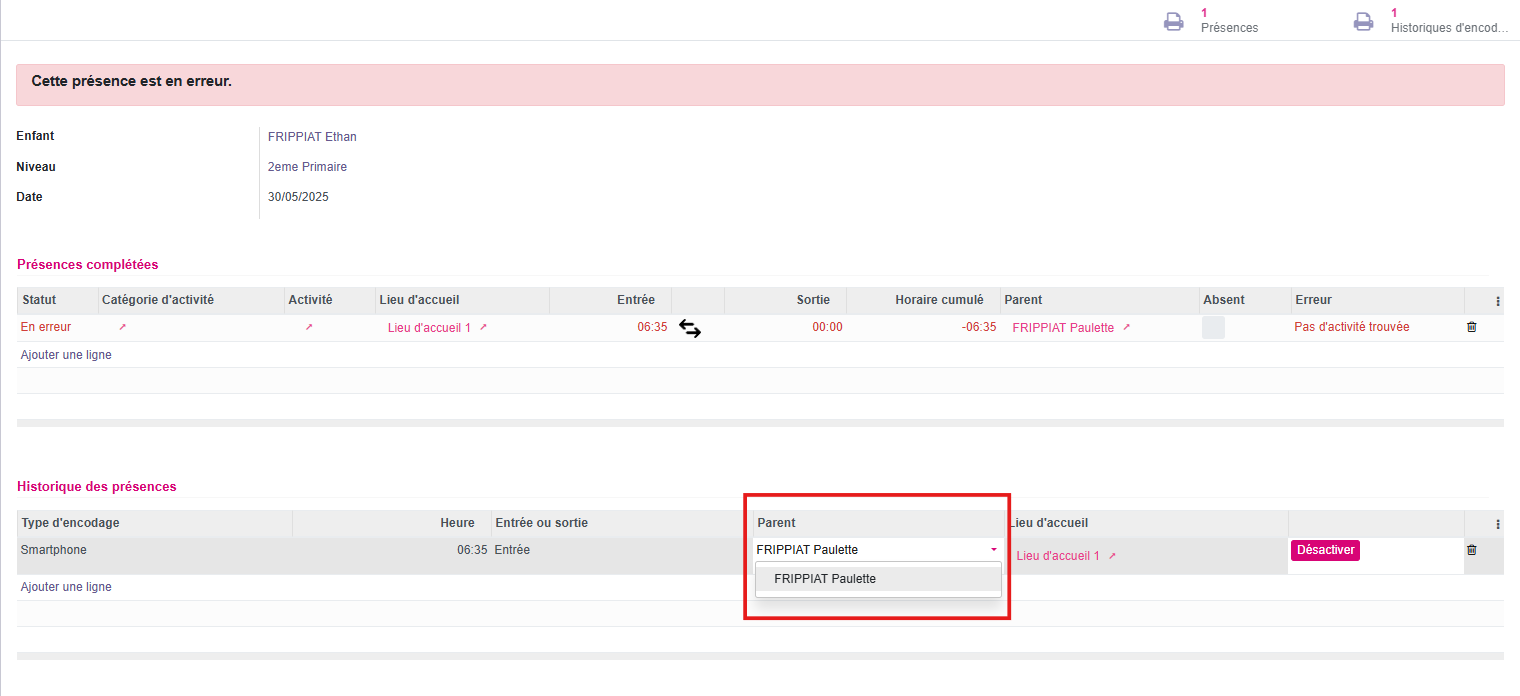
Task: Open external link icon beside FRIPPIAT Paulette parent
Action: coord(1126,328)
